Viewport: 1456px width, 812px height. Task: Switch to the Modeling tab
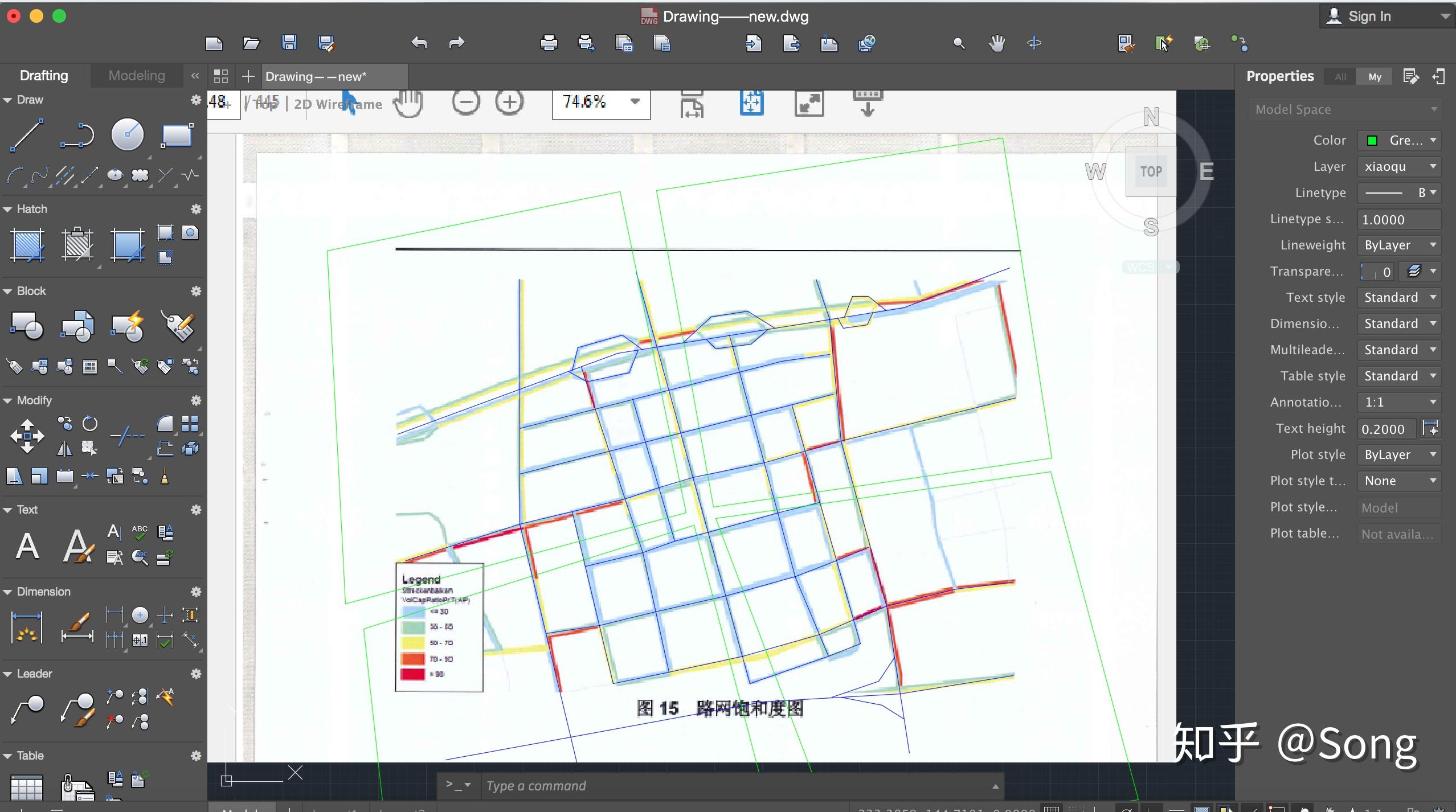pyautogui.click(x=137, y=76)
